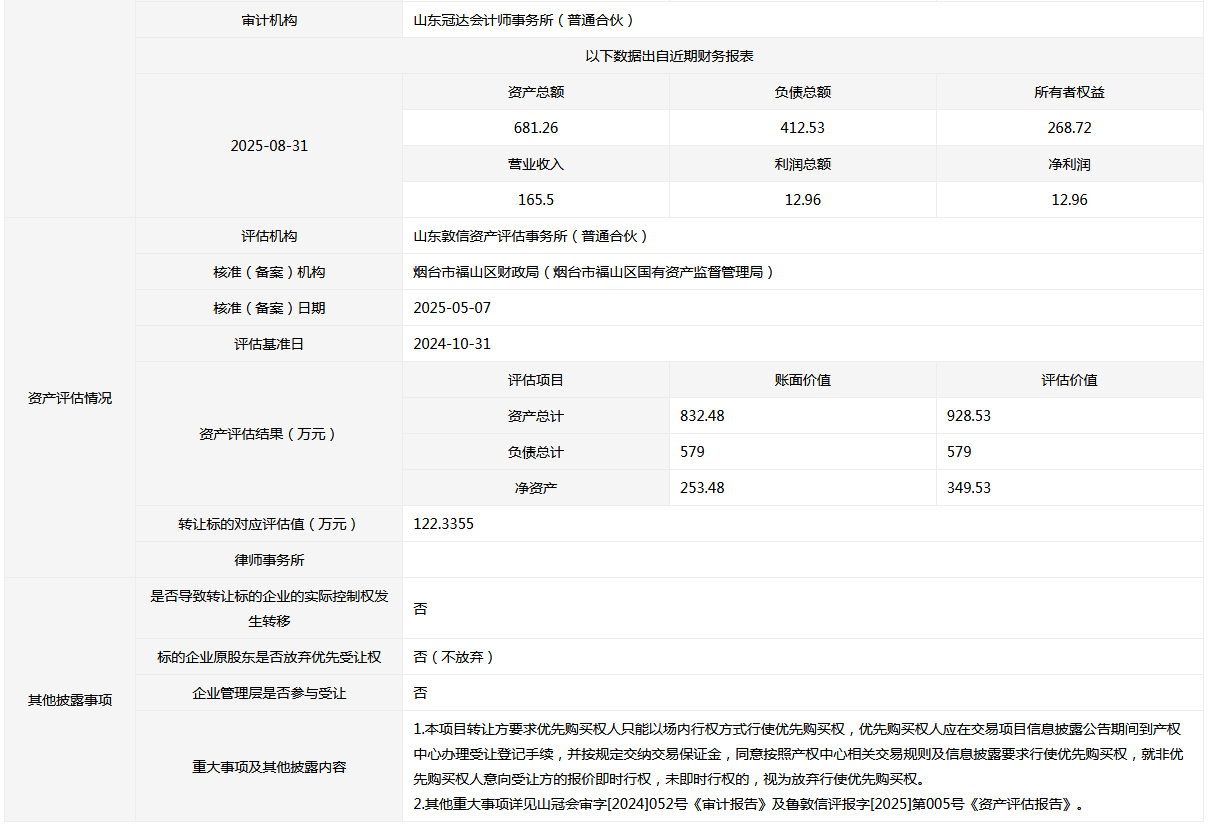Select the owner's equity value 268.72

[1069, 128]
